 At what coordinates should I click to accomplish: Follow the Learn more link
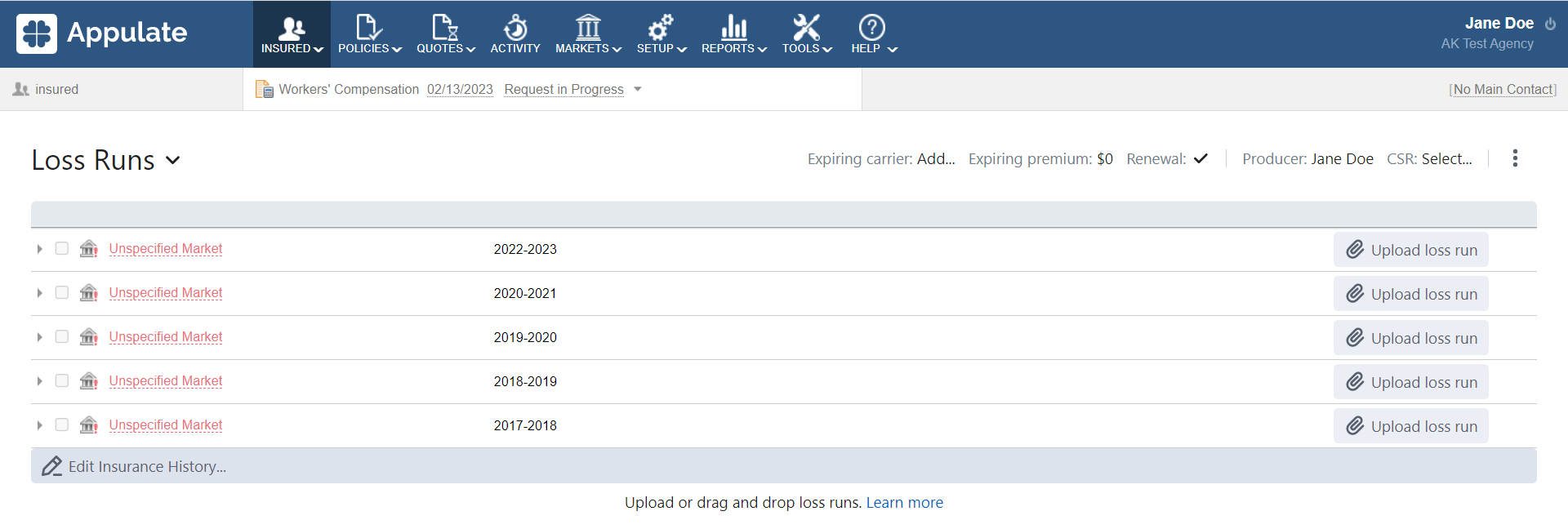[x=904, y=503]
